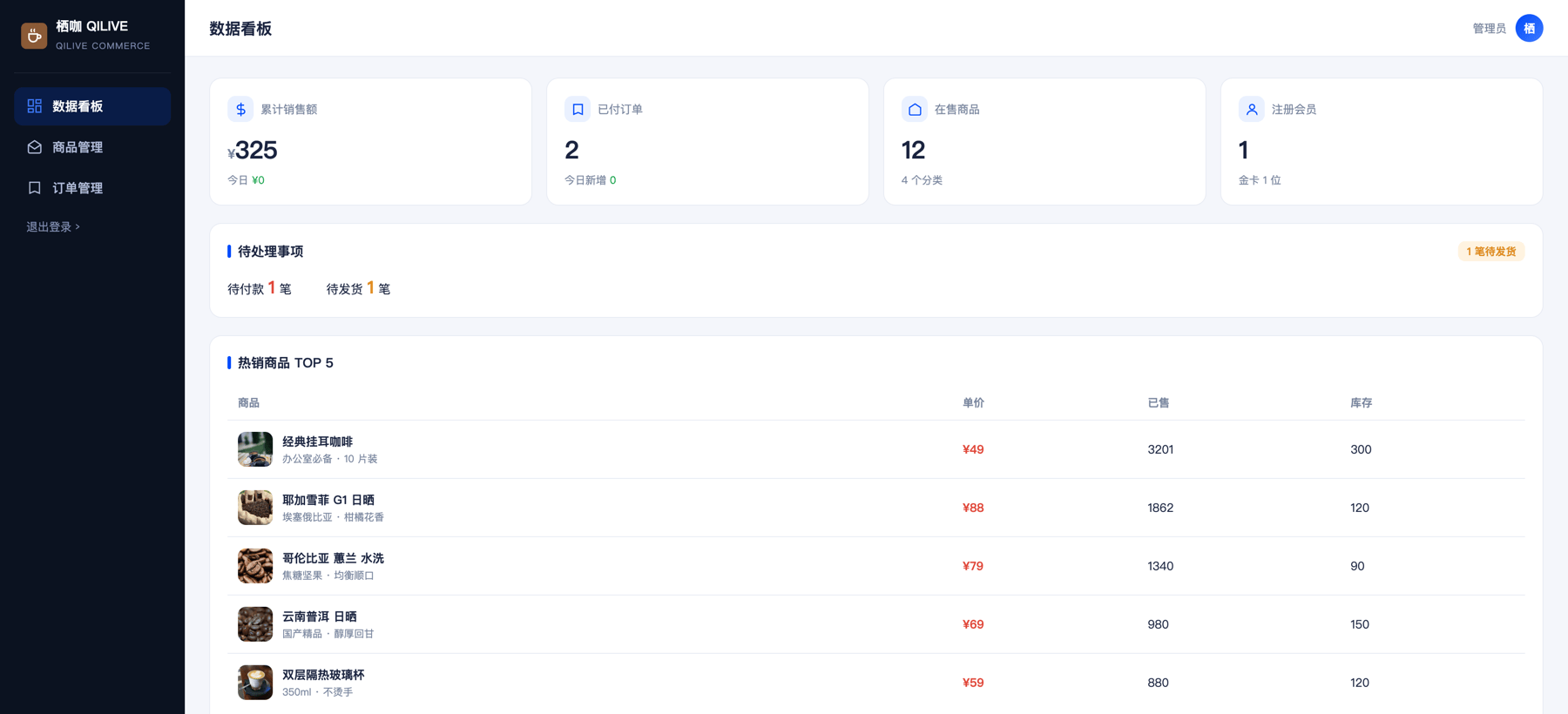This screenshot has height=714, width=1568.
Task: Click the user icon on 注册会员 card
Action: point(1252,109)
